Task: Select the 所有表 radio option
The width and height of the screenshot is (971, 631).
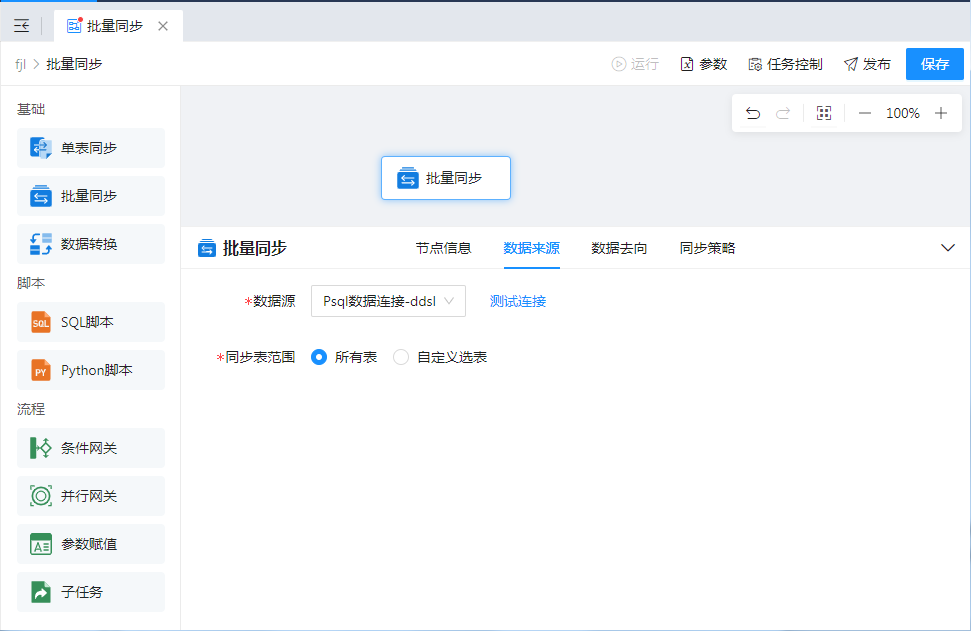Action: (320, 357)
